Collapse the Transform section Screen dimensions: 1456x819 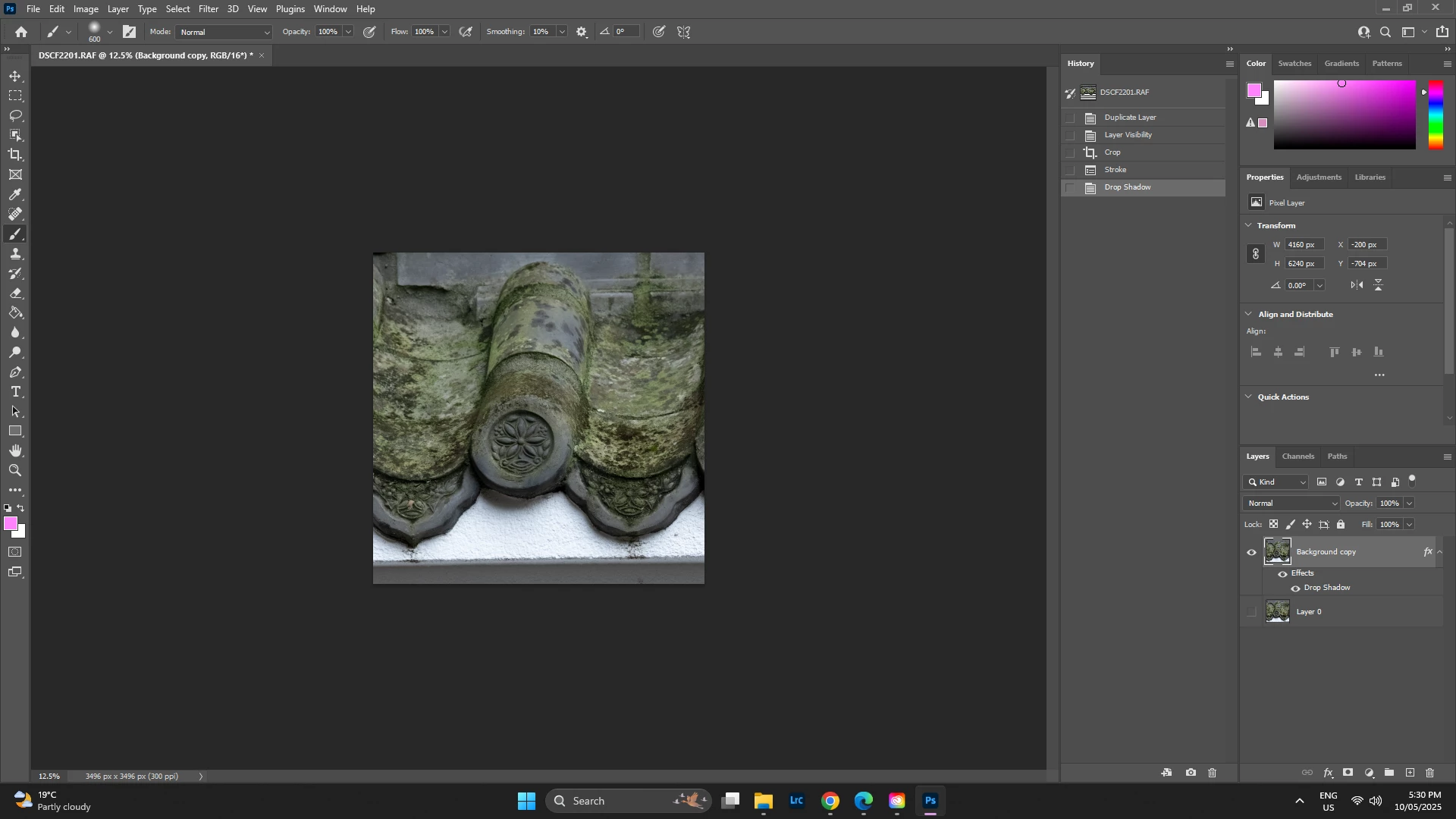[x=1250, y=226]
